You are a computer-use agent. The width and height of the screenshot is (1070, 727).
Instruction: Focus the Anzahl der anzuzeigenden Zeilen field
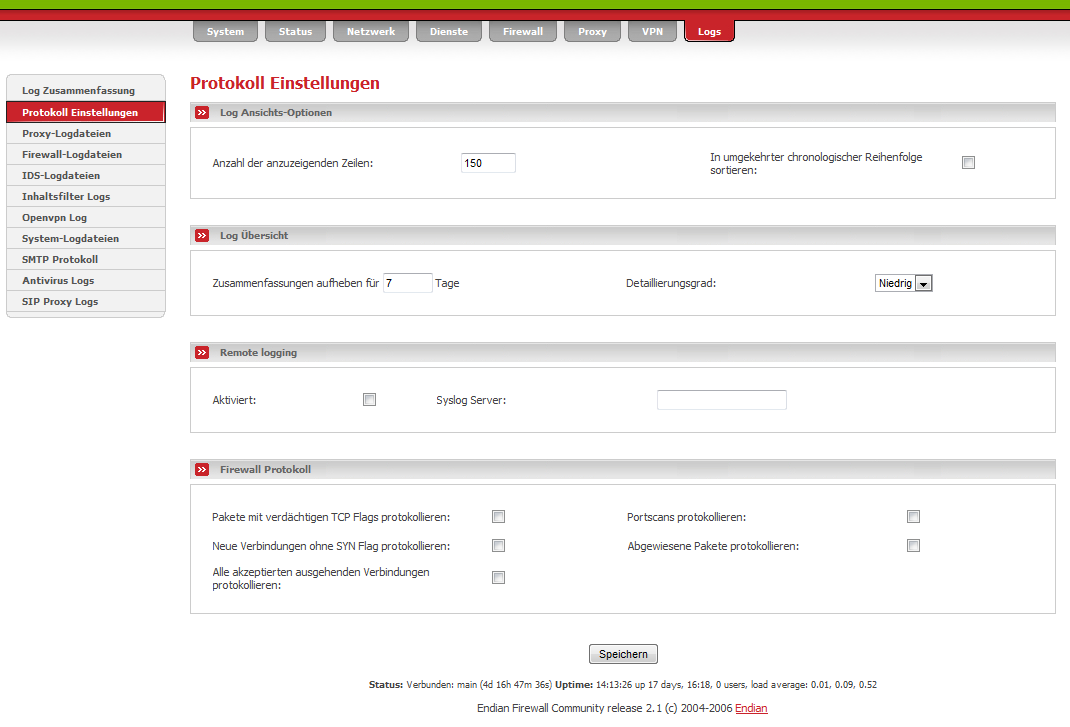488,163
